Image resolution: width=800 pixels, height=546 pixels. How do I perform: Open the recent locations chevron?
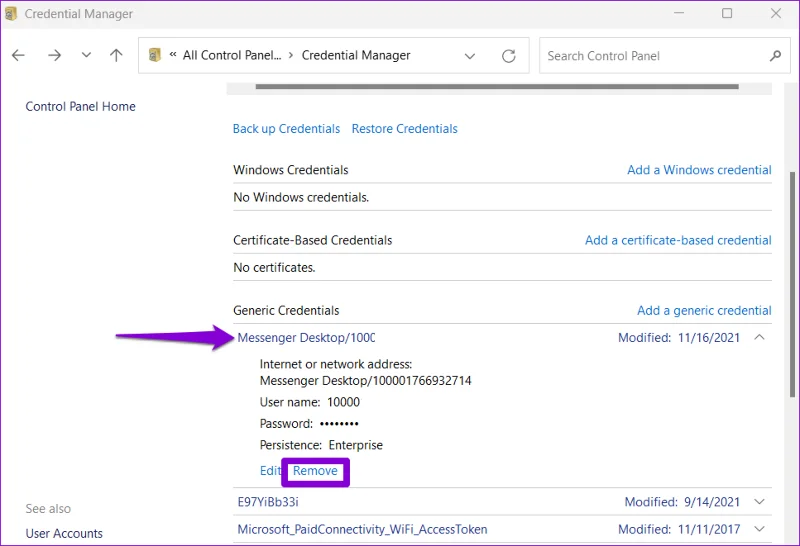(x=86, y=55)
